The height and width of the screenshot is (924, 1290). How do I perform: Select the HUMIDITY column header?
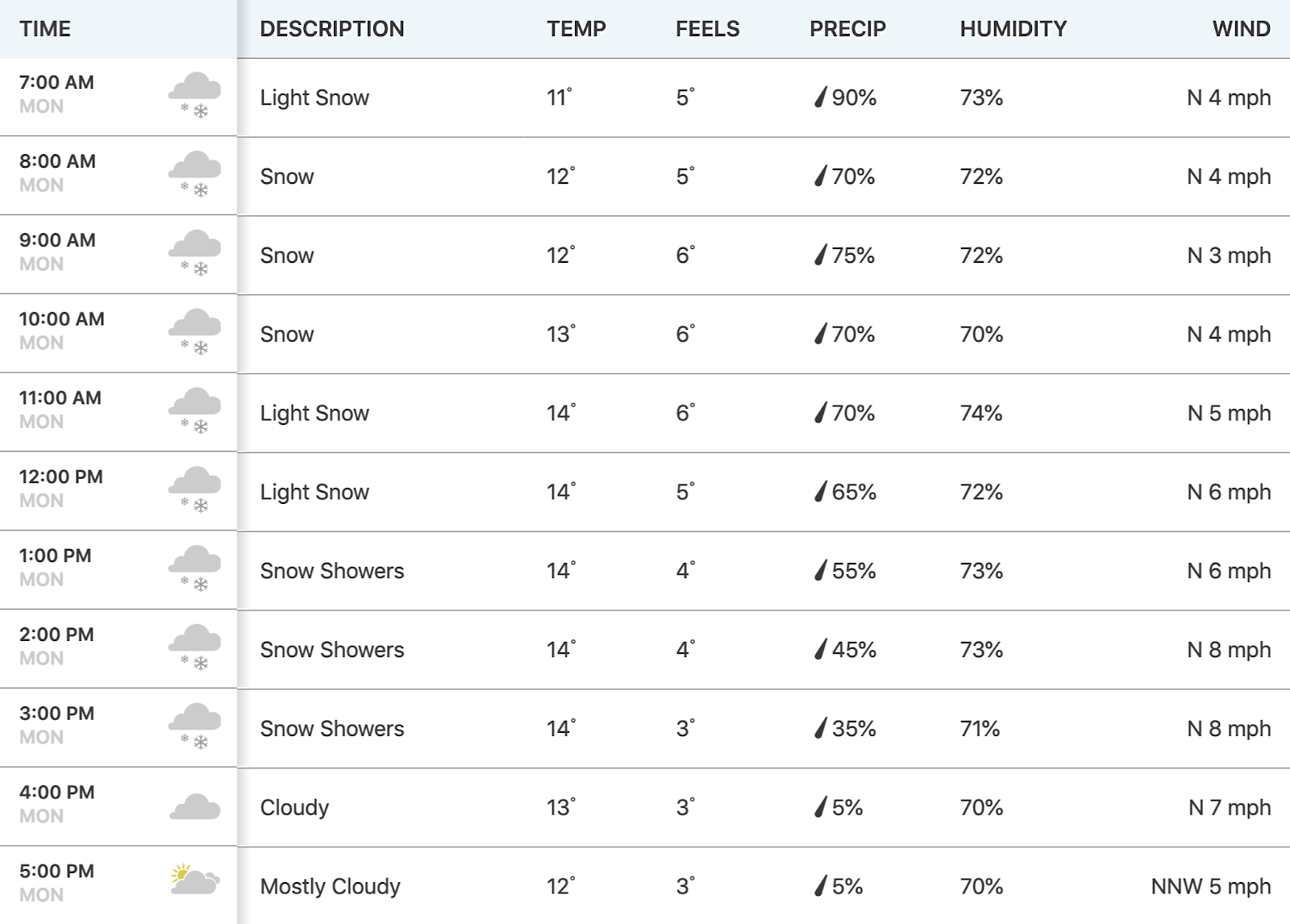[1013, 29]
